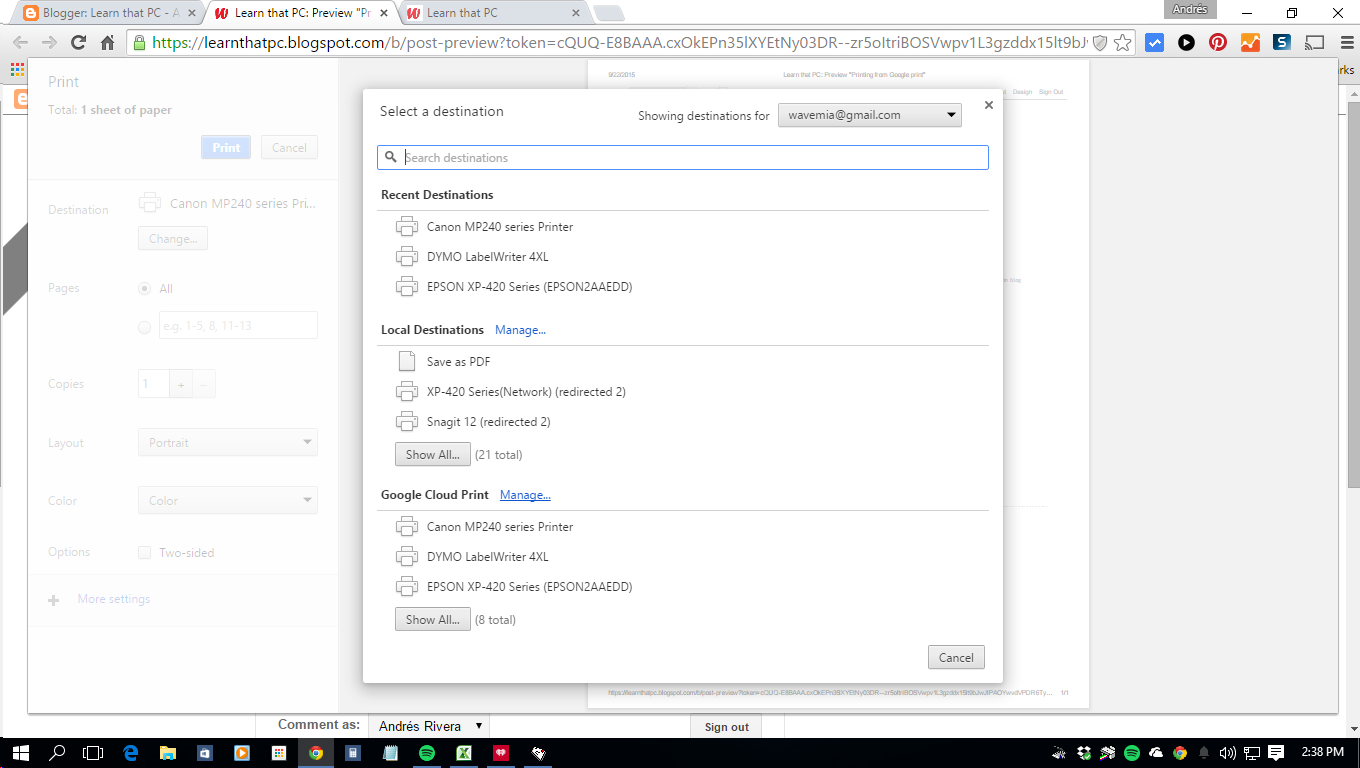The width and height of the screenshot is (1360, 768).
Task: Expand More settings in print panel
Action: tap(99, 599)
